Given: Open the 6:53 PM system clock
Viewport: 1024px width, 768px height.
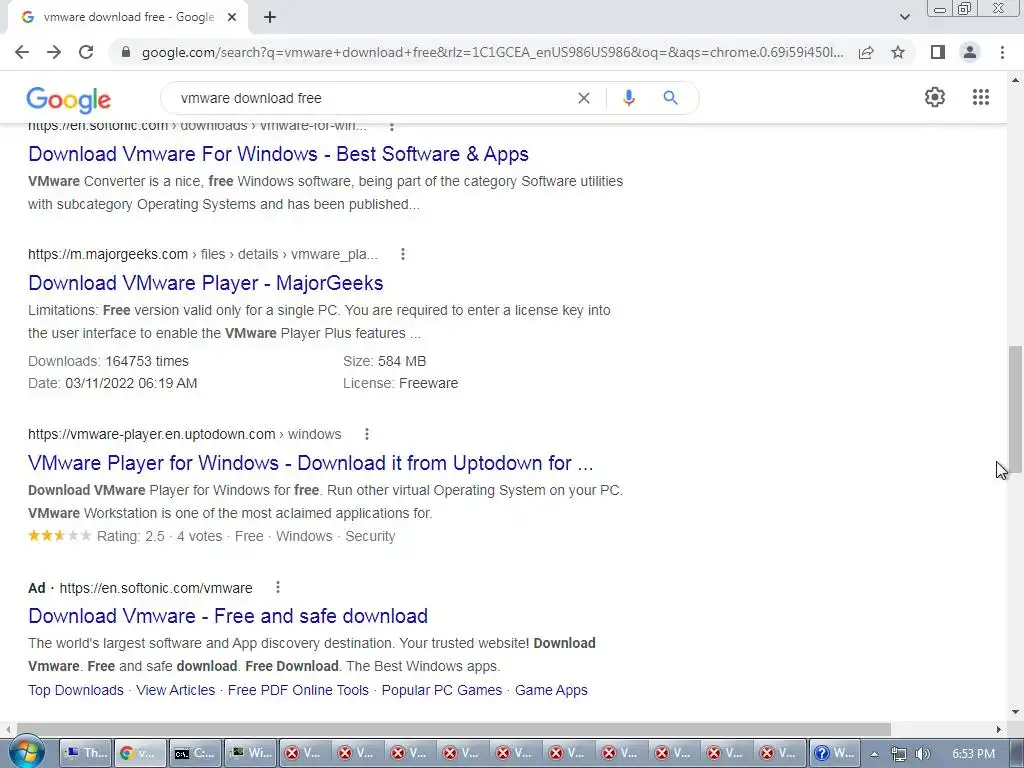Looking at the screenshot, I should (x=974, y=754).
